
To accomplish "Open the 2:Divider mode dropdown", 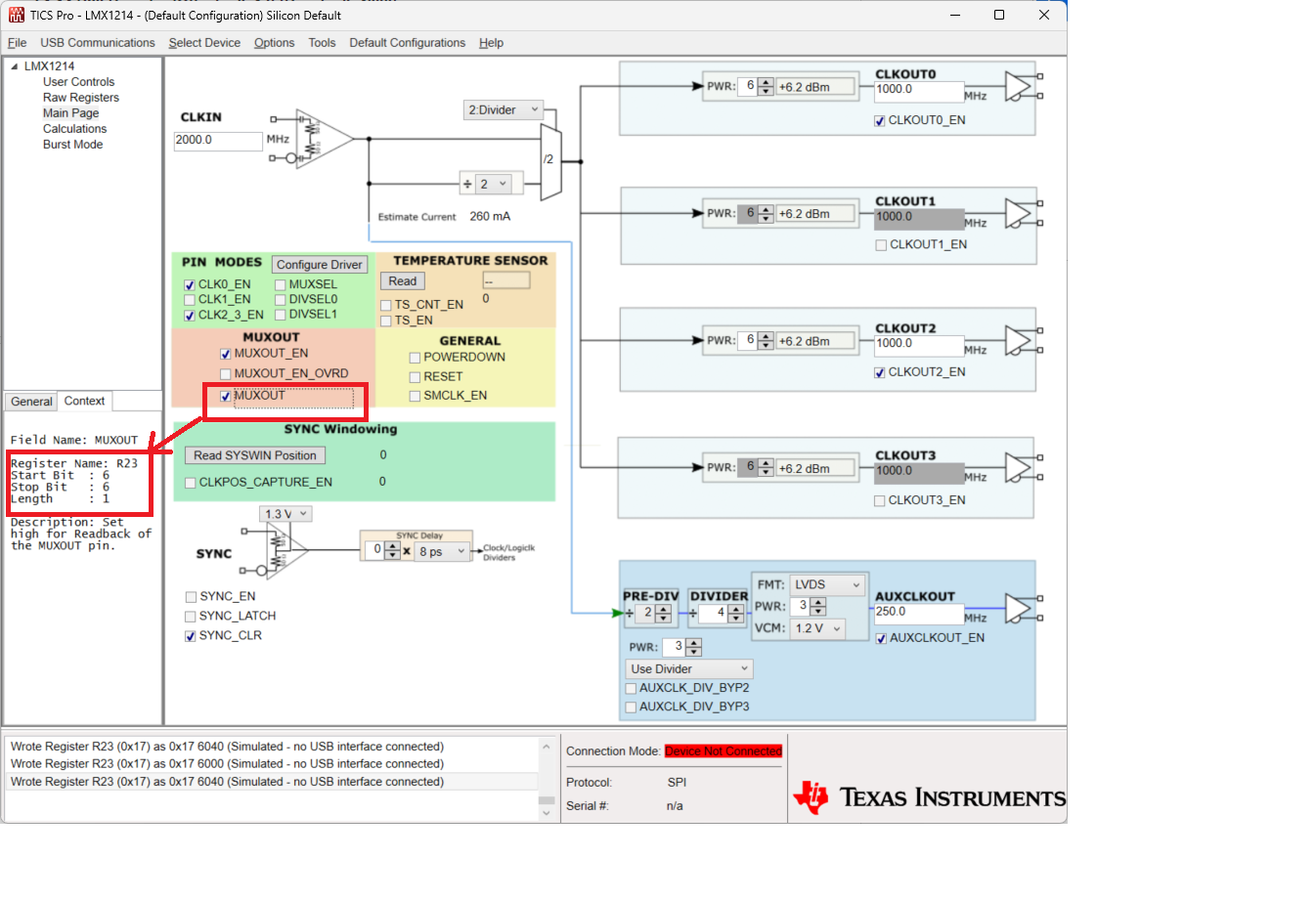I will pos(504,109).
